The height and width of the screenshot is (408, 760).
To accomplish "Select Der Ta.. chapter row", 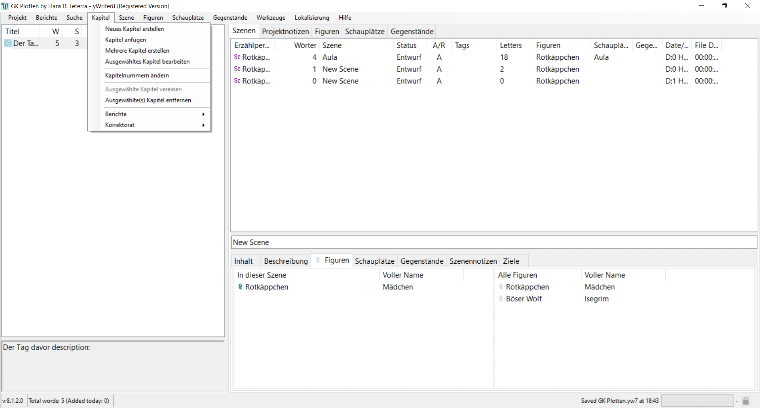I will click(x=45, y=43).
